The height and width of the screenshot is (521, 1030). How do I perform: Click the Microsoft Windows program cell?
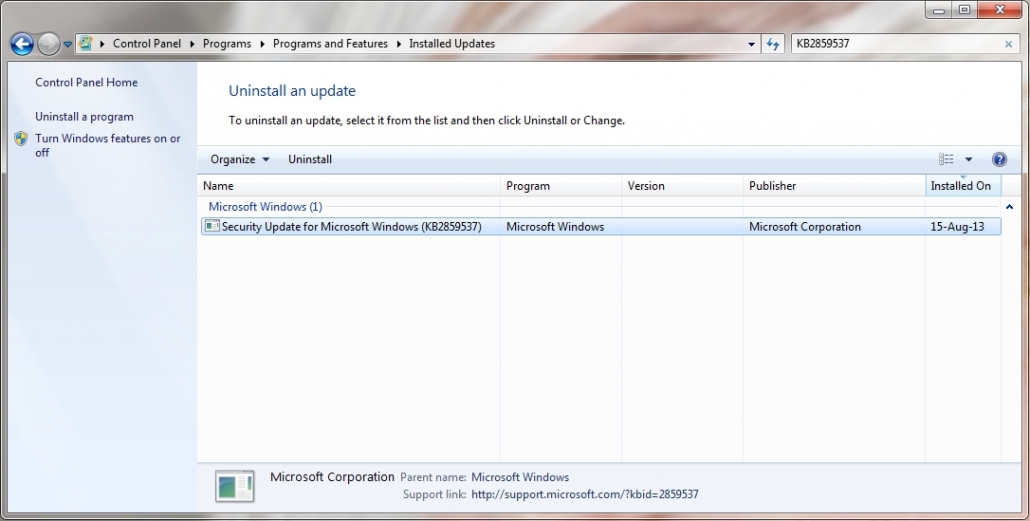pos(555,227)
